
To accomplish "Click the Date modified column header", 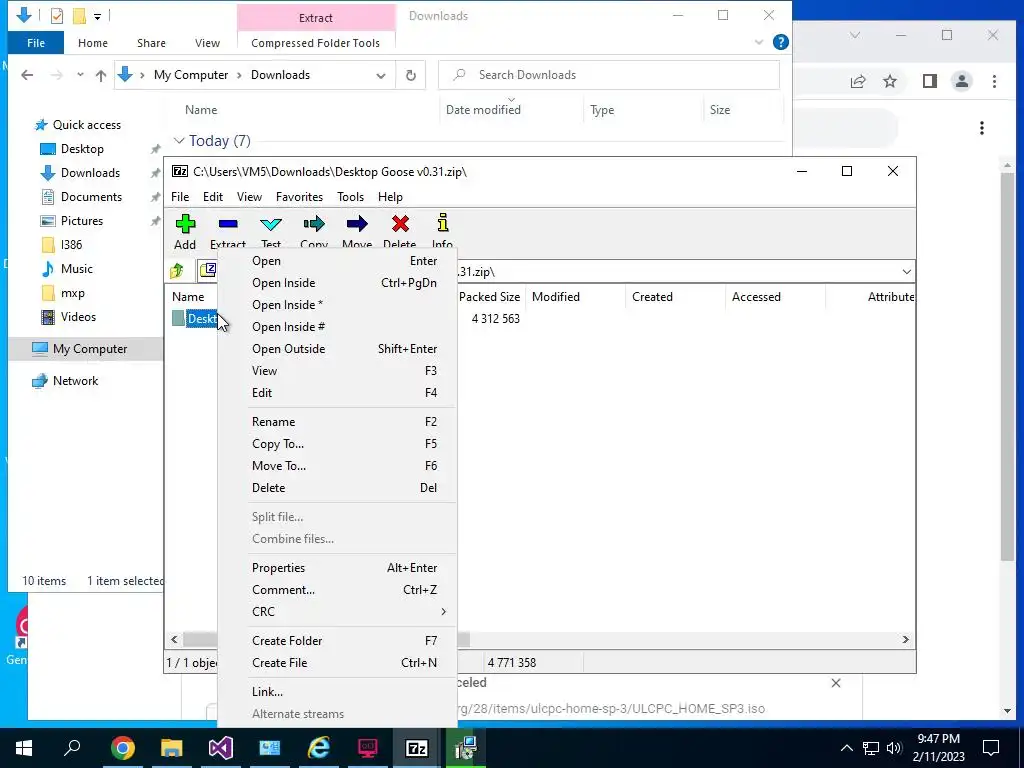I will point(483,110).
